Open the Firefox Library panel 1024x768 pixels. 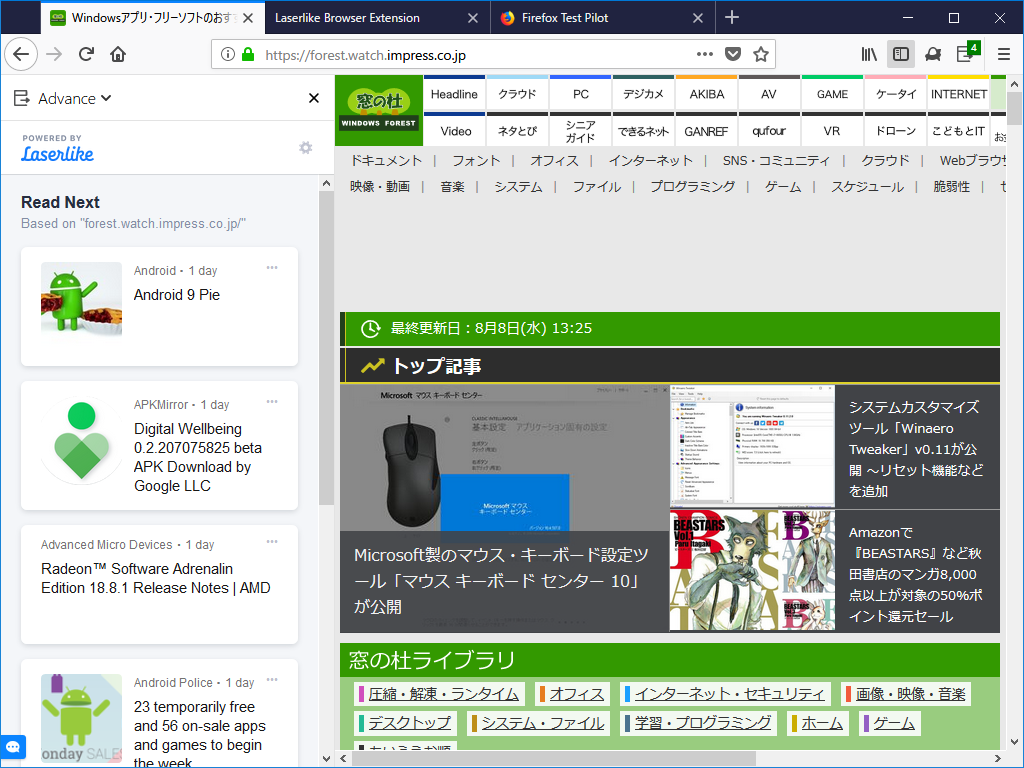point(869,56)
